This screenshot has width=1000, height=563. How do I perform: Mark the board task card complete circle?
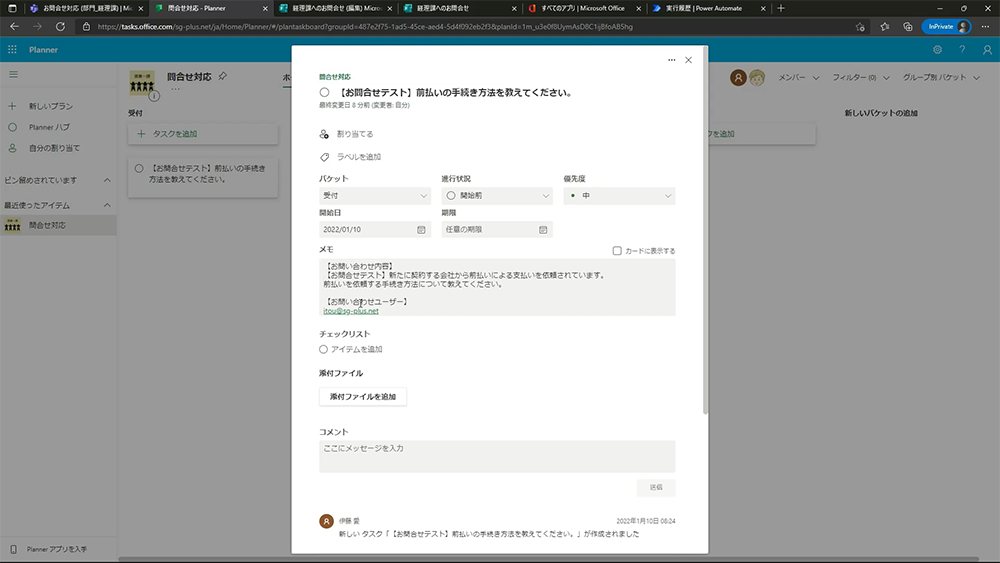[x=138, y=168]
